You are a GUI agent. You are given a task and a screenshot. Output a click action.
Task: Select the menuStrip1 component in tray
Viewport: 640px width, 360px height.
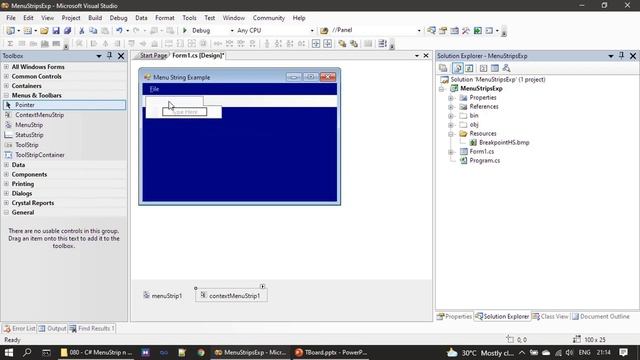[x=162, y=296]
